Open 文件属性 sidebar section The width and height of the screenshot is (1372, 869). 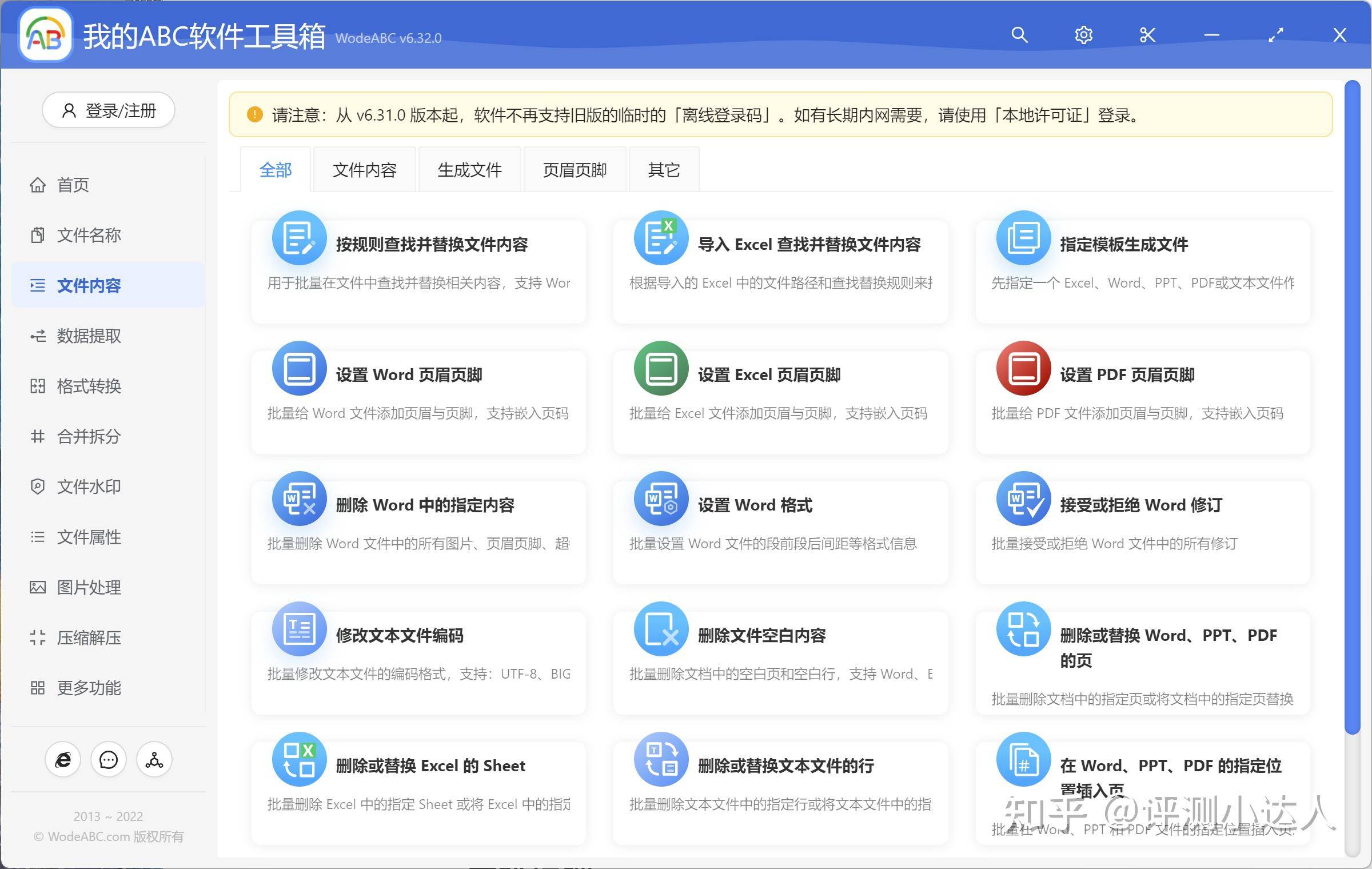(109, 537)
